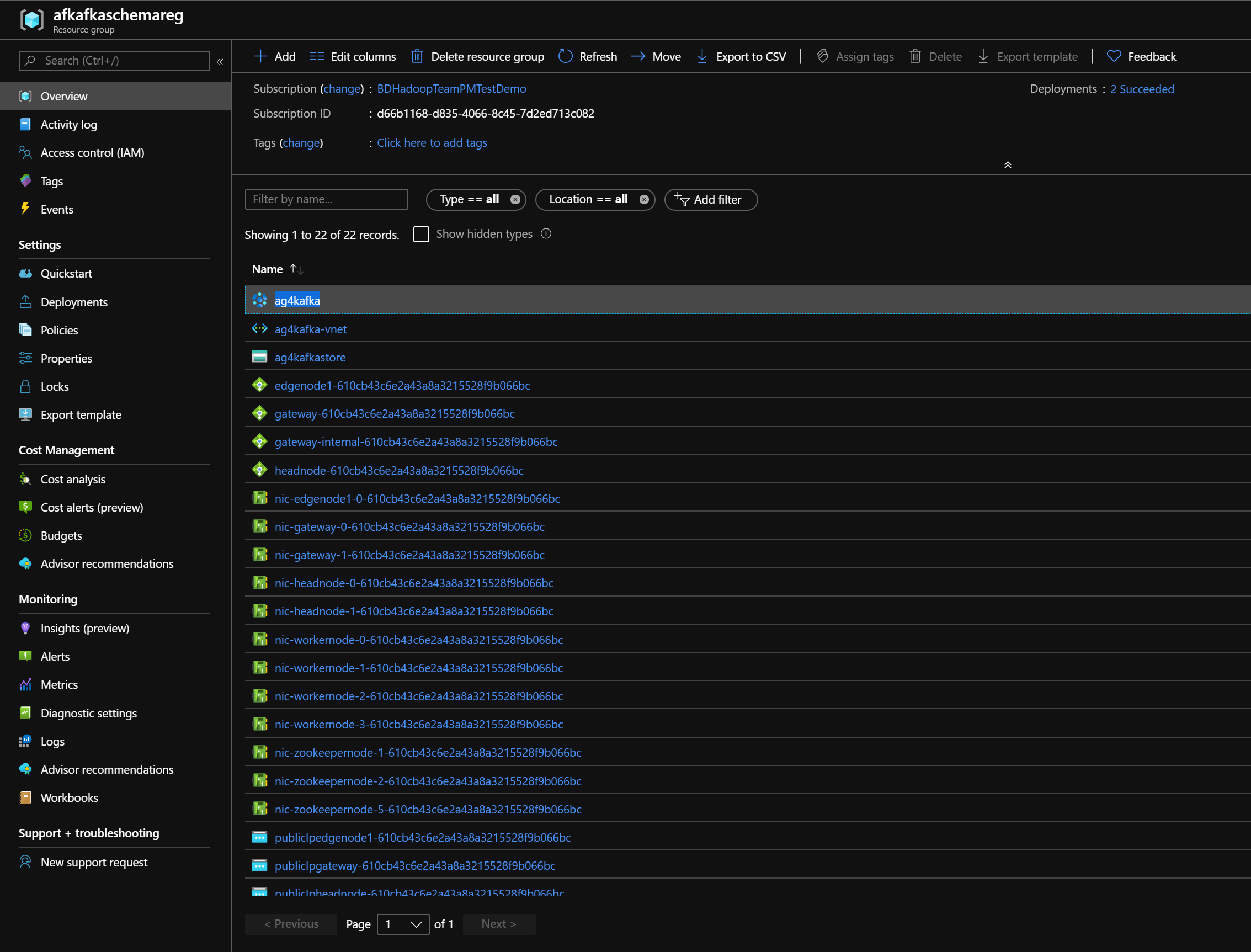The height and width of the screenshot is (952, 1251).
Task: Open the page number dropdown
Action: 403,924
